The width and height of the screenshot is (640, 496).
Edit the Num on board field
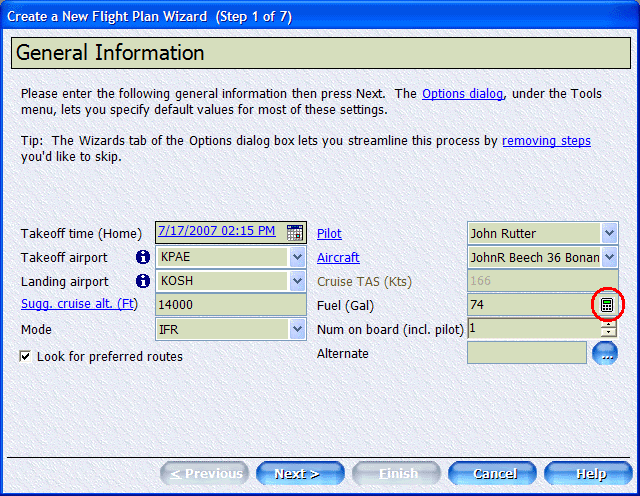534,329
